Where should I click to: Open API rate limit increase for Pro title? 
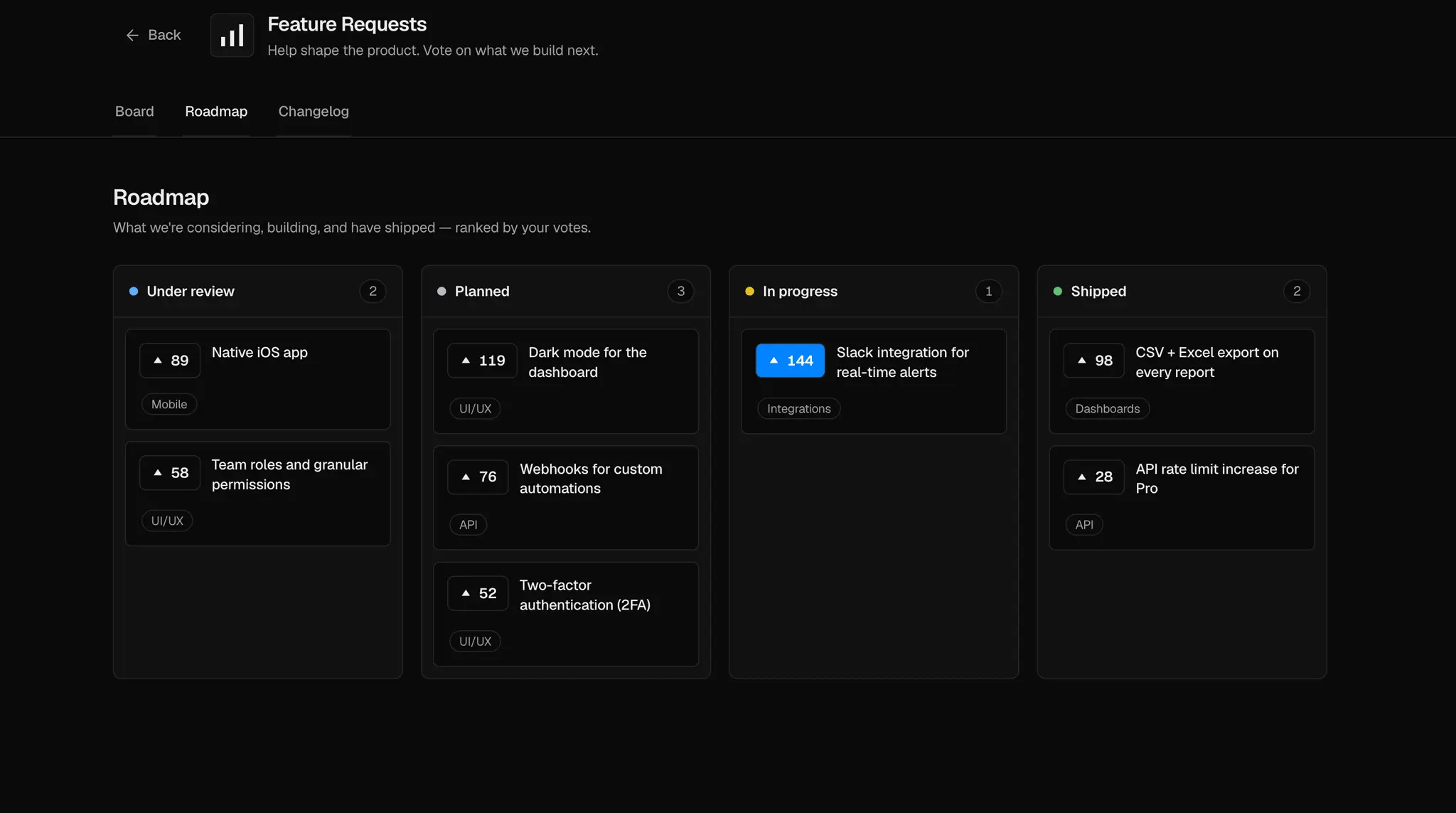[1217, 479]
